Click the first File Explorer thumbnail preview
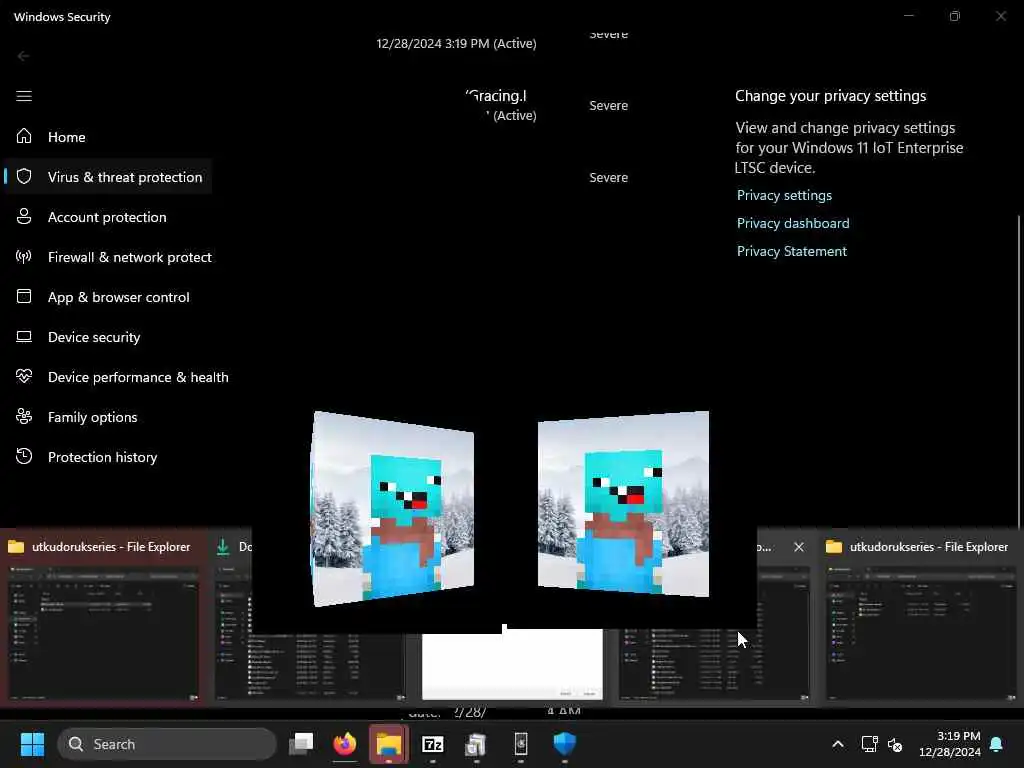 click(x=103, y=634)
